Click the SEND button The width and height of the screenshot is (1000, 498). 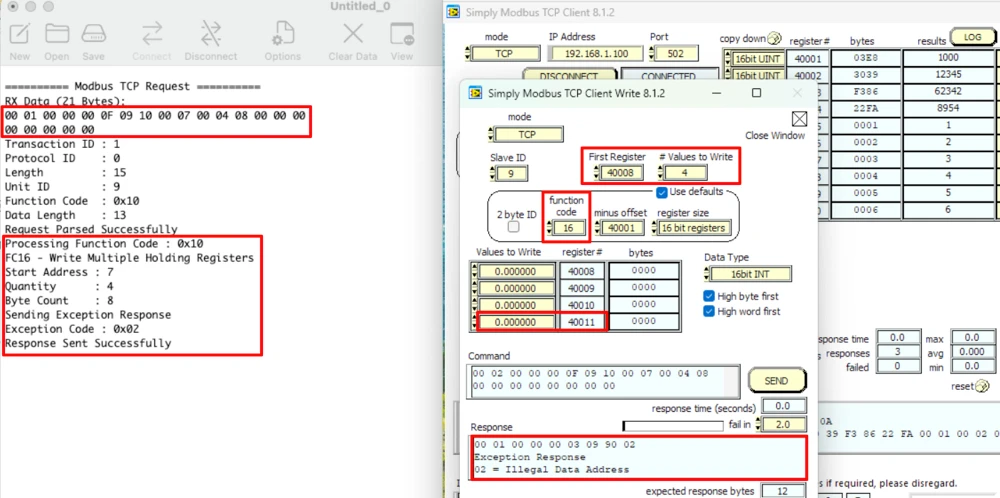776,381
